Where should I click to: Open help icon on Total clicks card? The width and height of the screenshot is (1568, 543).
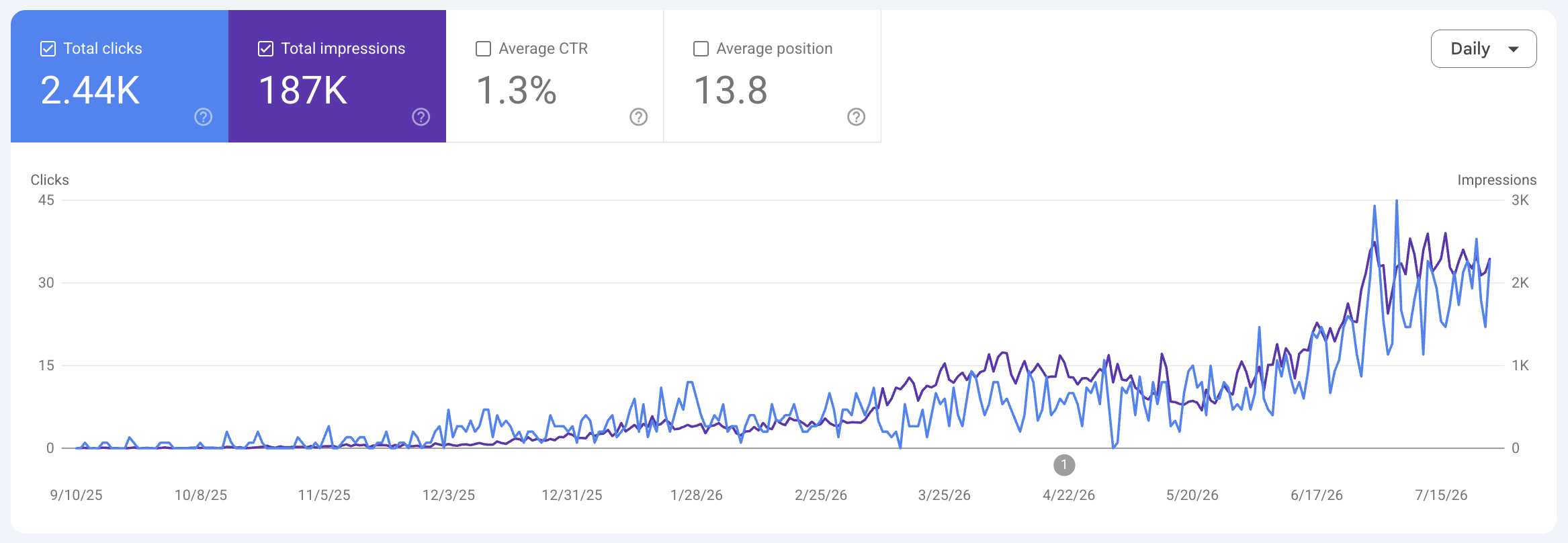[x=204, y=117]
